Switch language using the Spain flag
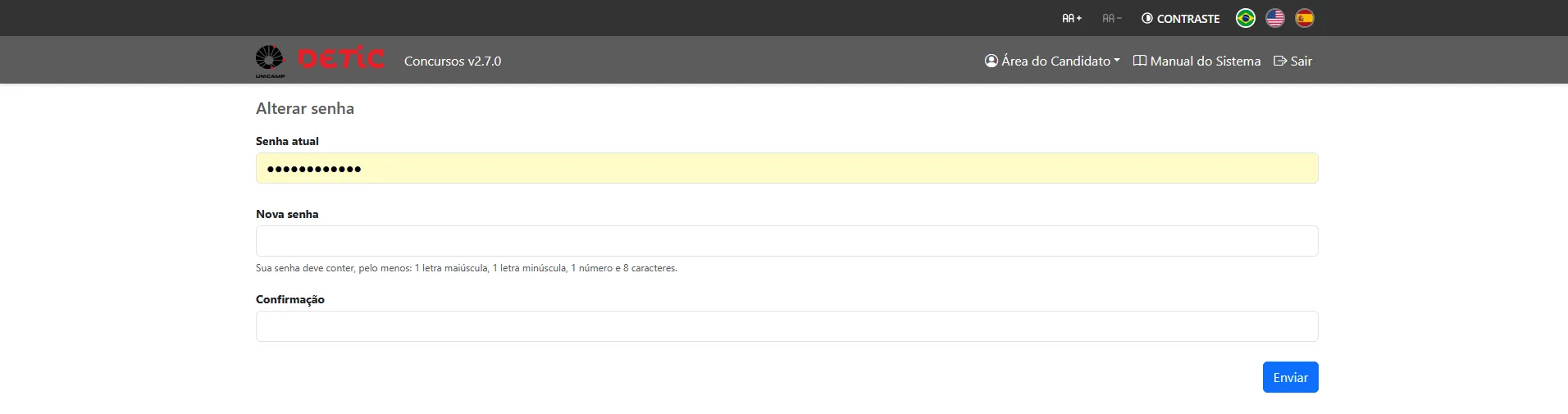The width and height of the screenshot is (1568, 414). pyautogui.click(x=1305, y=18)
